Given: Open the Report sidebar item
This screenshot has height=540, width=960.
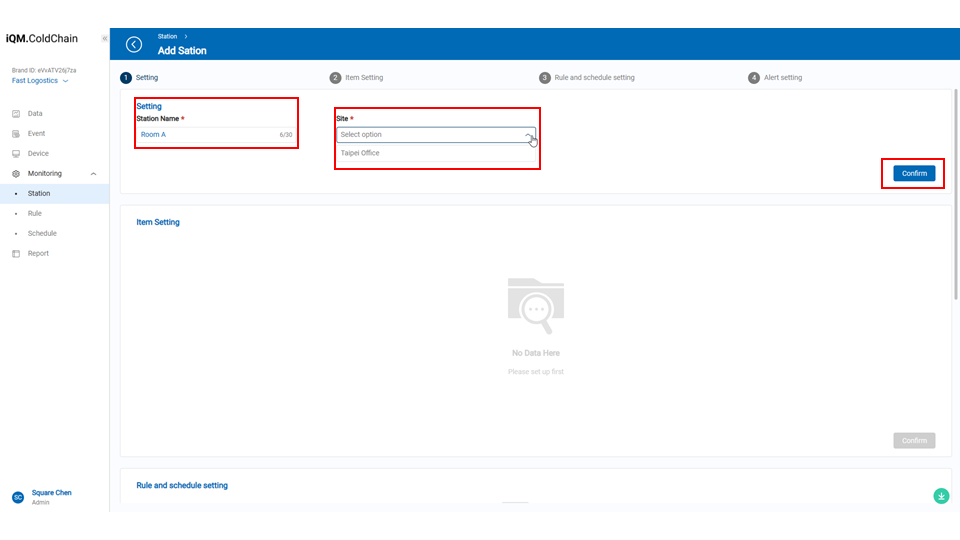Looking at the screenshot, I should click(x=37, y=254).
